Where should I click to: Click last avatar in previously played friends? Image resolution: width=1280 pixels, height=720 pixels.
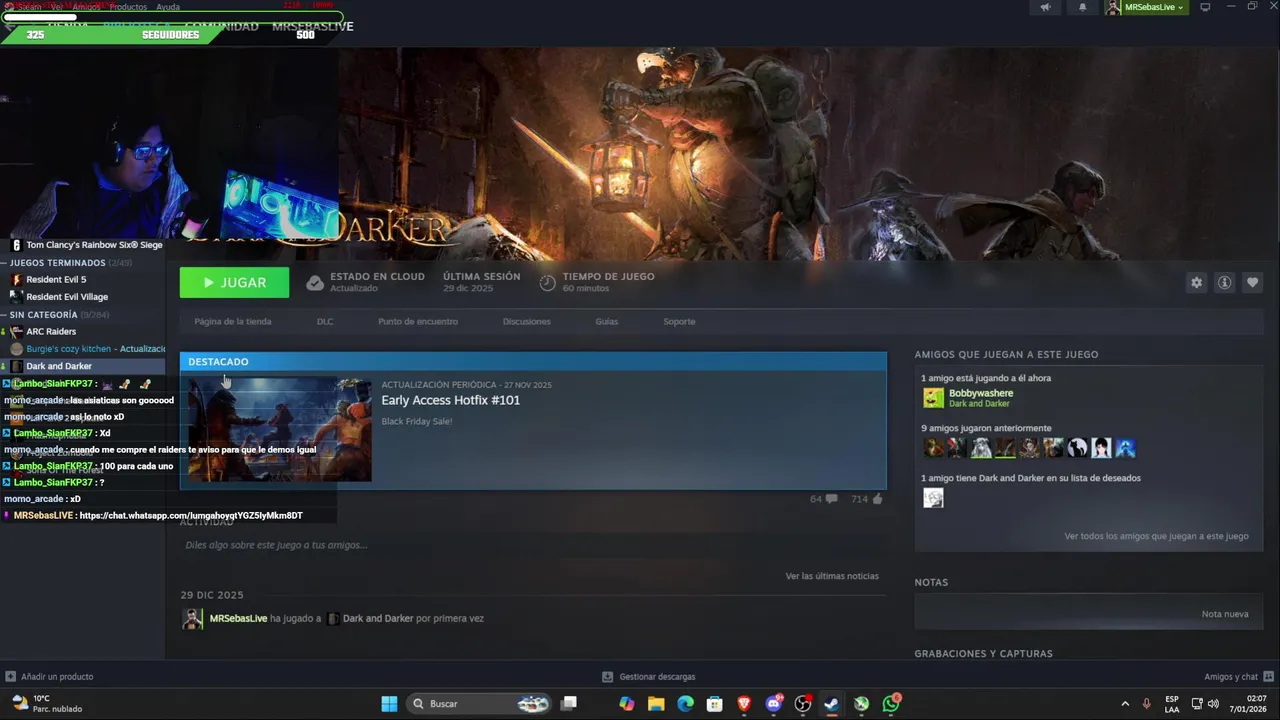[x=1125, y=448]
